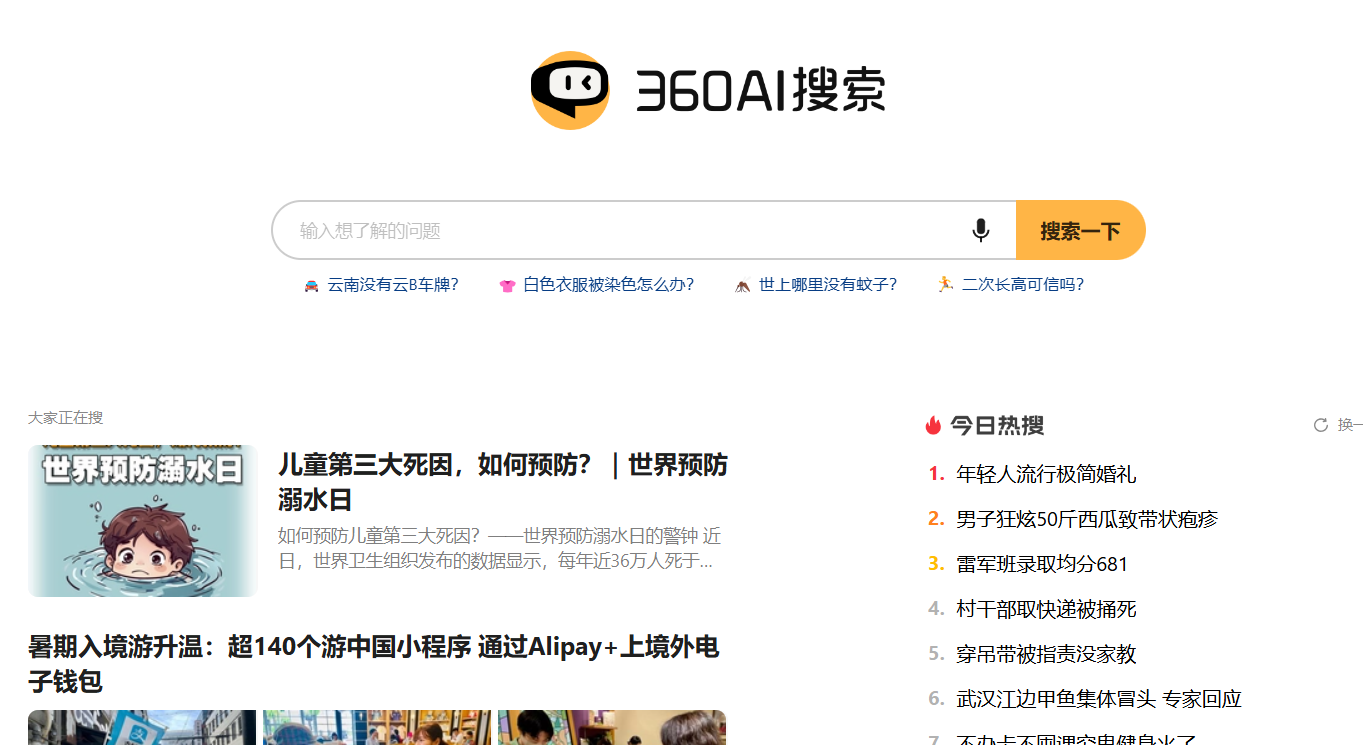The image size is (1363, 745).
Task: Open headline 暑期入境游升温 article
Action: tap(374, 664)
